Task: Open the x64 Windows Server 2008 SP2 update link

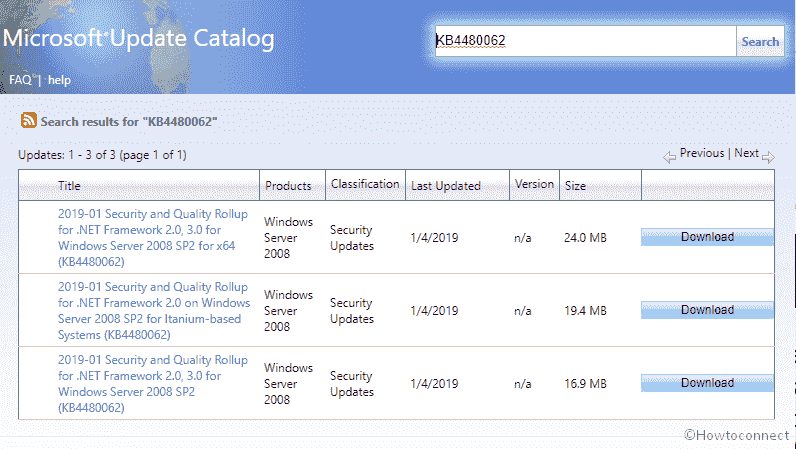Action: [153, 238]
